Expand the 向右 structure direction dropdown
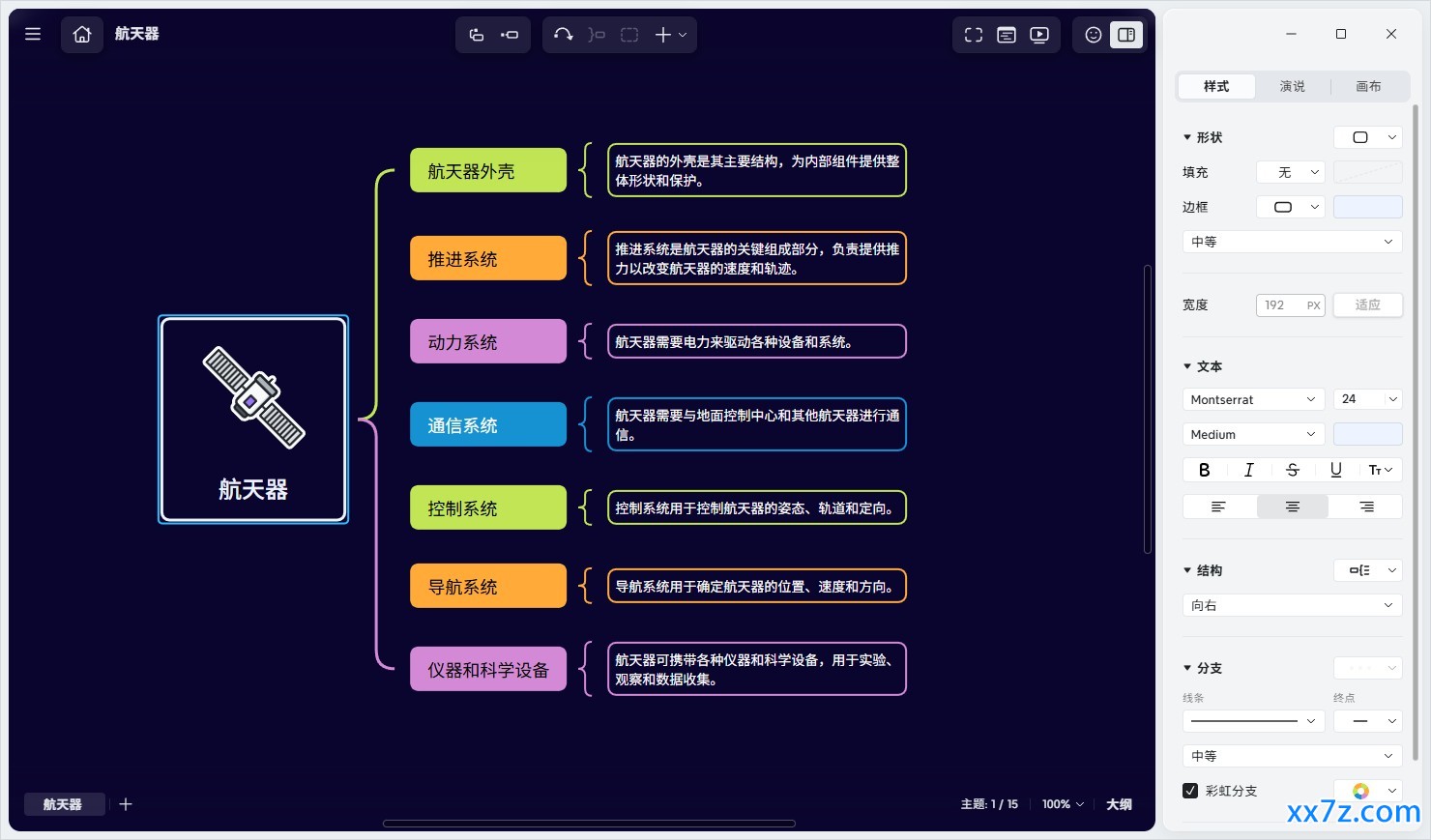 [1292, 605]
